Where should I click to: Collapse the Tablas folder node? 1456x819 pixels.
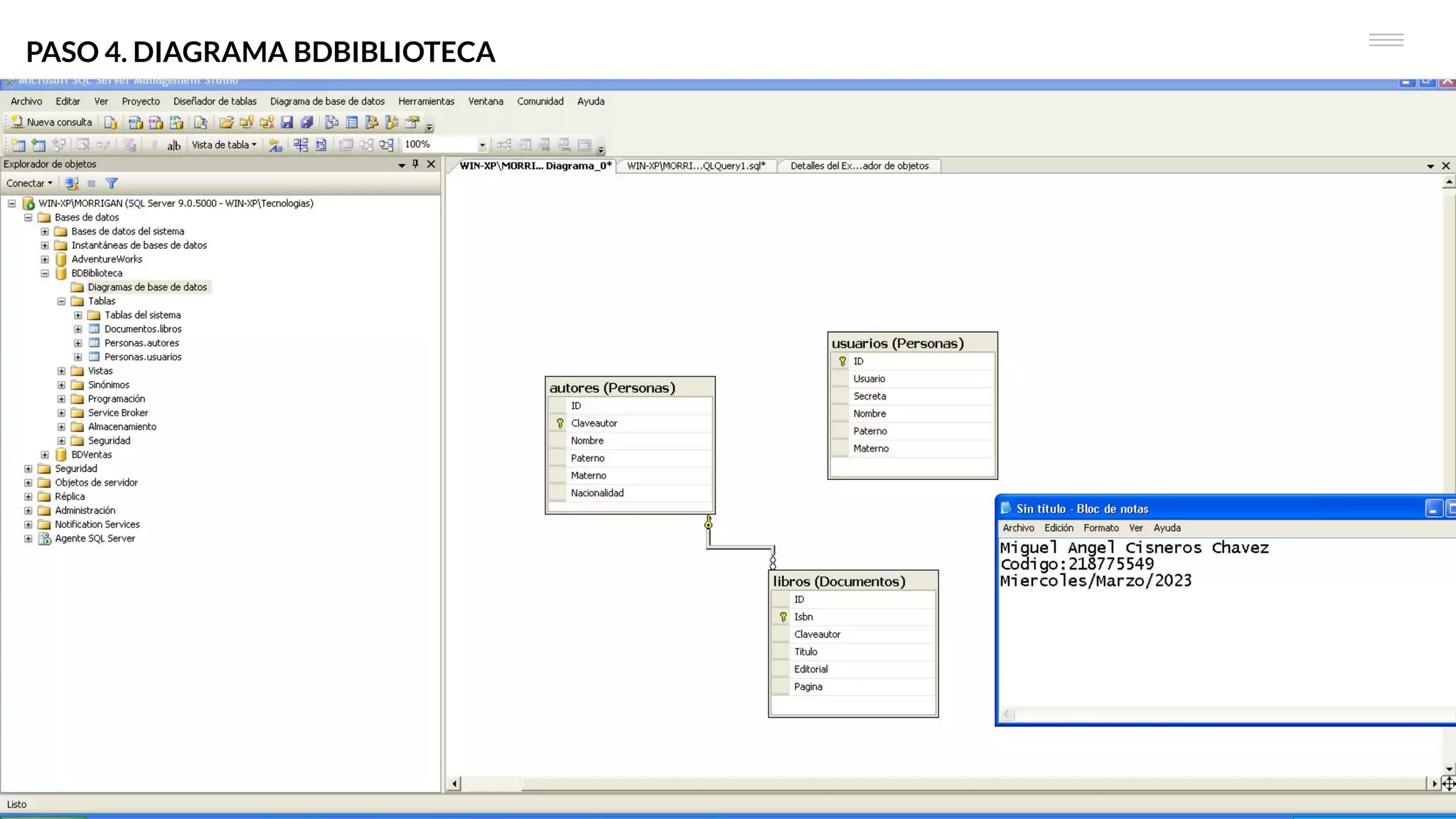pos(62,301)
